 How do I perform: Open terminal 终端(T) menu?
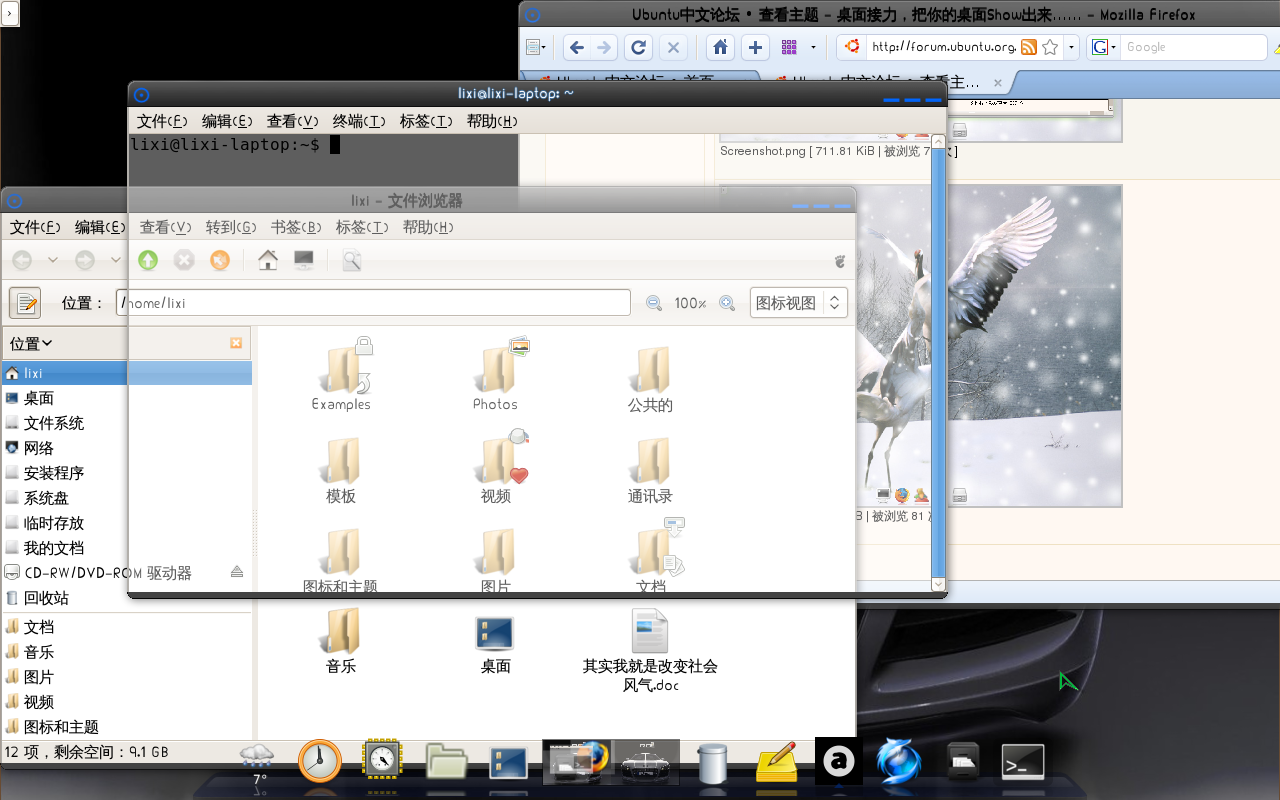pos(359,121)
